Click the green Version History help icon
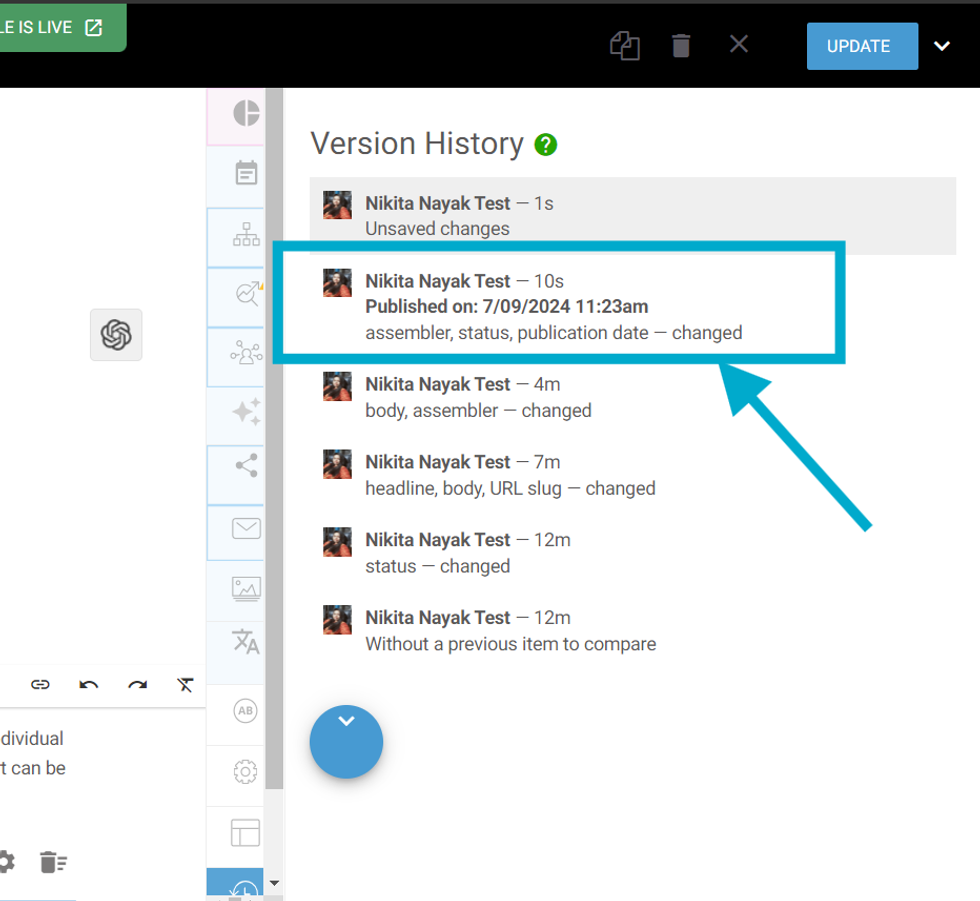This screenshot has width=980, height=901. tap(545, 145)
